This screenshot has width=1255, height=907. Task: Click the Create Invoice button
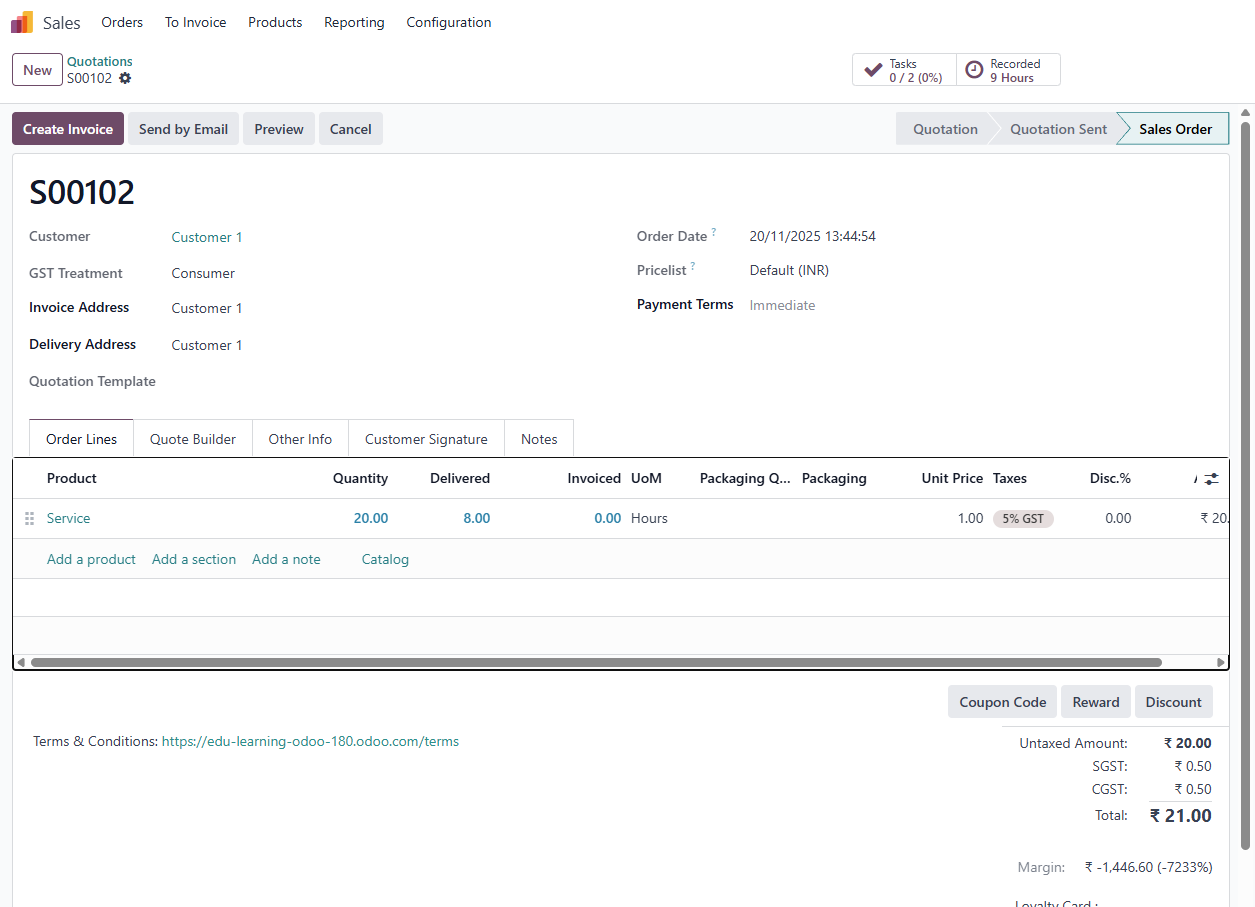tap(68, 129)
